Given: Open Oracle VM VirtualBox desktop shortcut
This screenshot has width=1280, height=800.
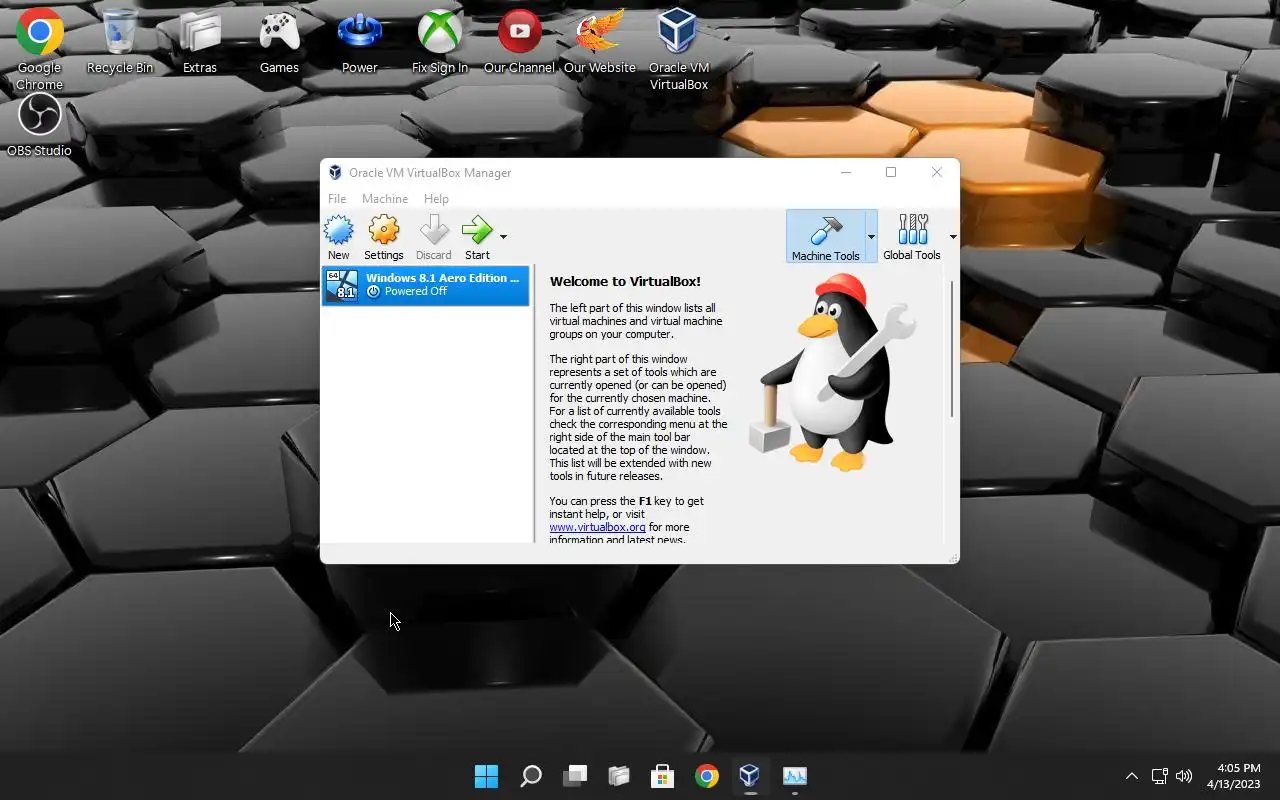Looking at the screenshot, I should point(679,50).
